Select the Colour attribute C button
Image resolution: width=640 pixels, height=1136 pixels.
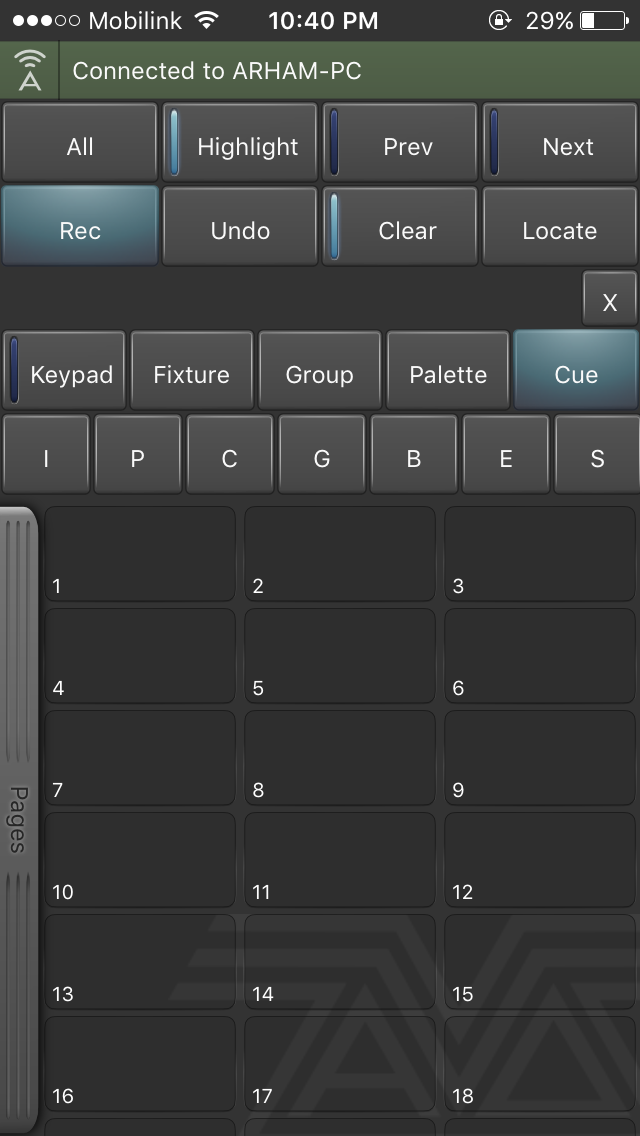(x=230, y=456)
